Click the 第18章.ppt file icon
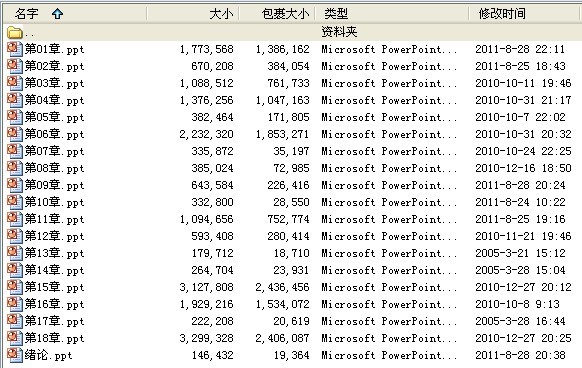 [x=14, y=338]
